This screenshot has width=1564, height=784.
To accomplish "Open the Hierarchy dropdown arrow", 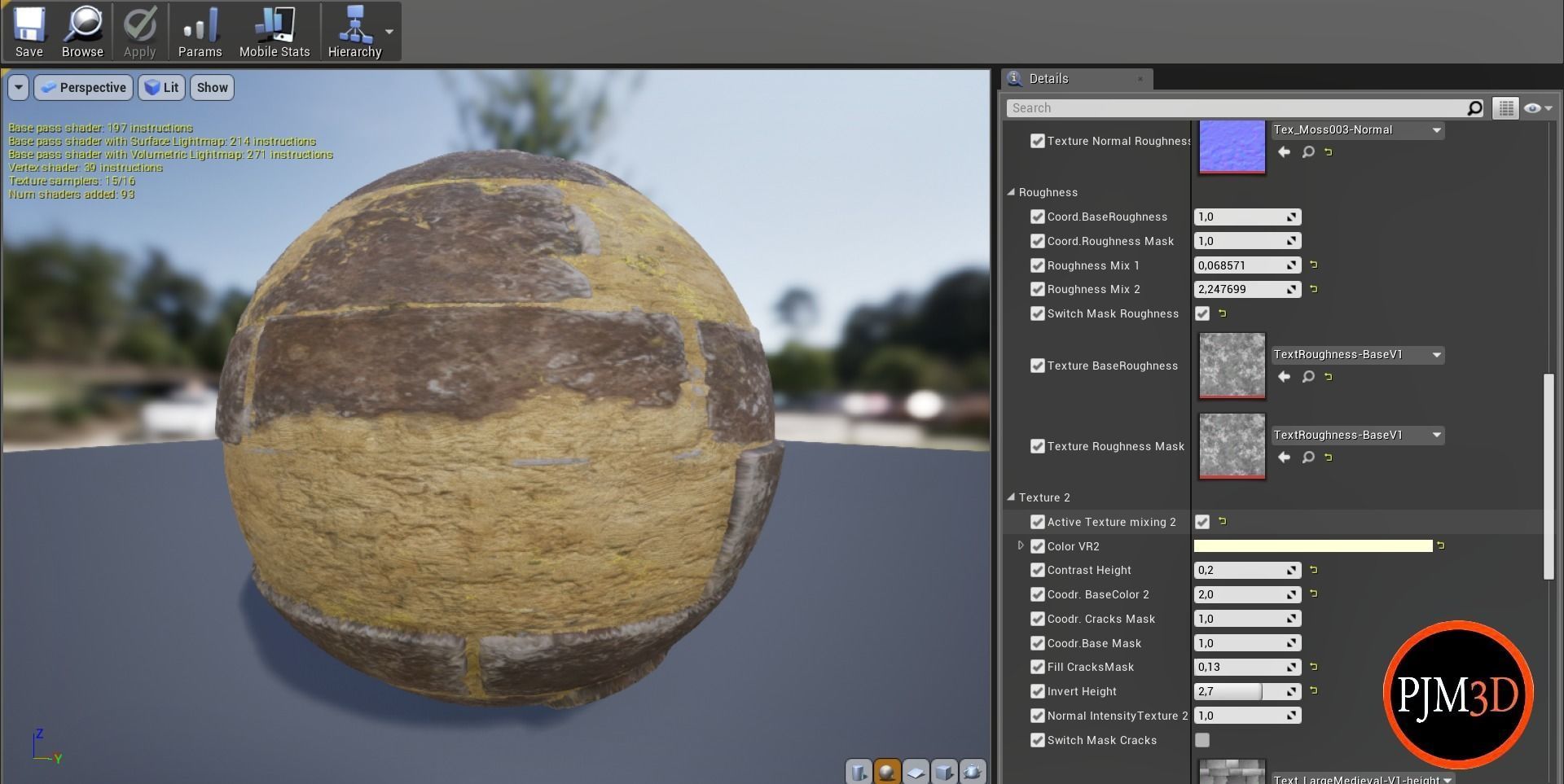I will [389, 32].
